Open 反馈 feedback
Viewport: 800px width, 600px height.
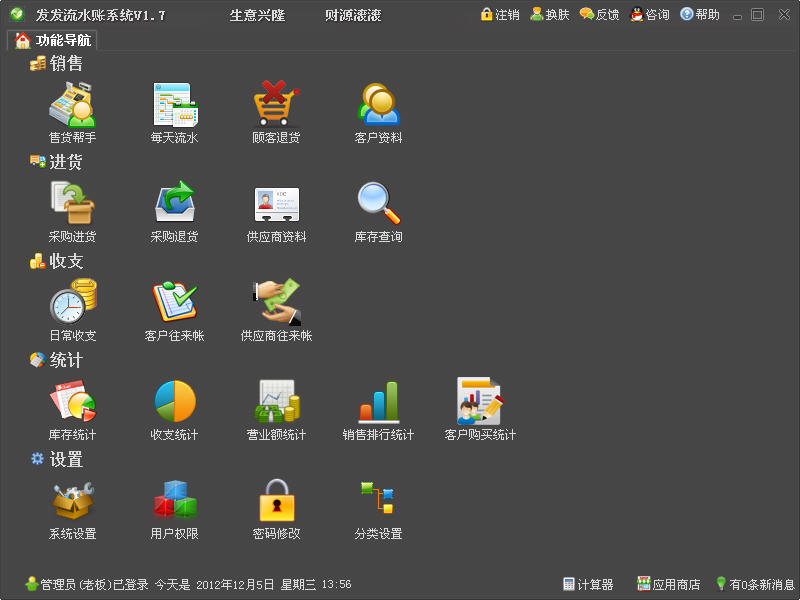599,14
